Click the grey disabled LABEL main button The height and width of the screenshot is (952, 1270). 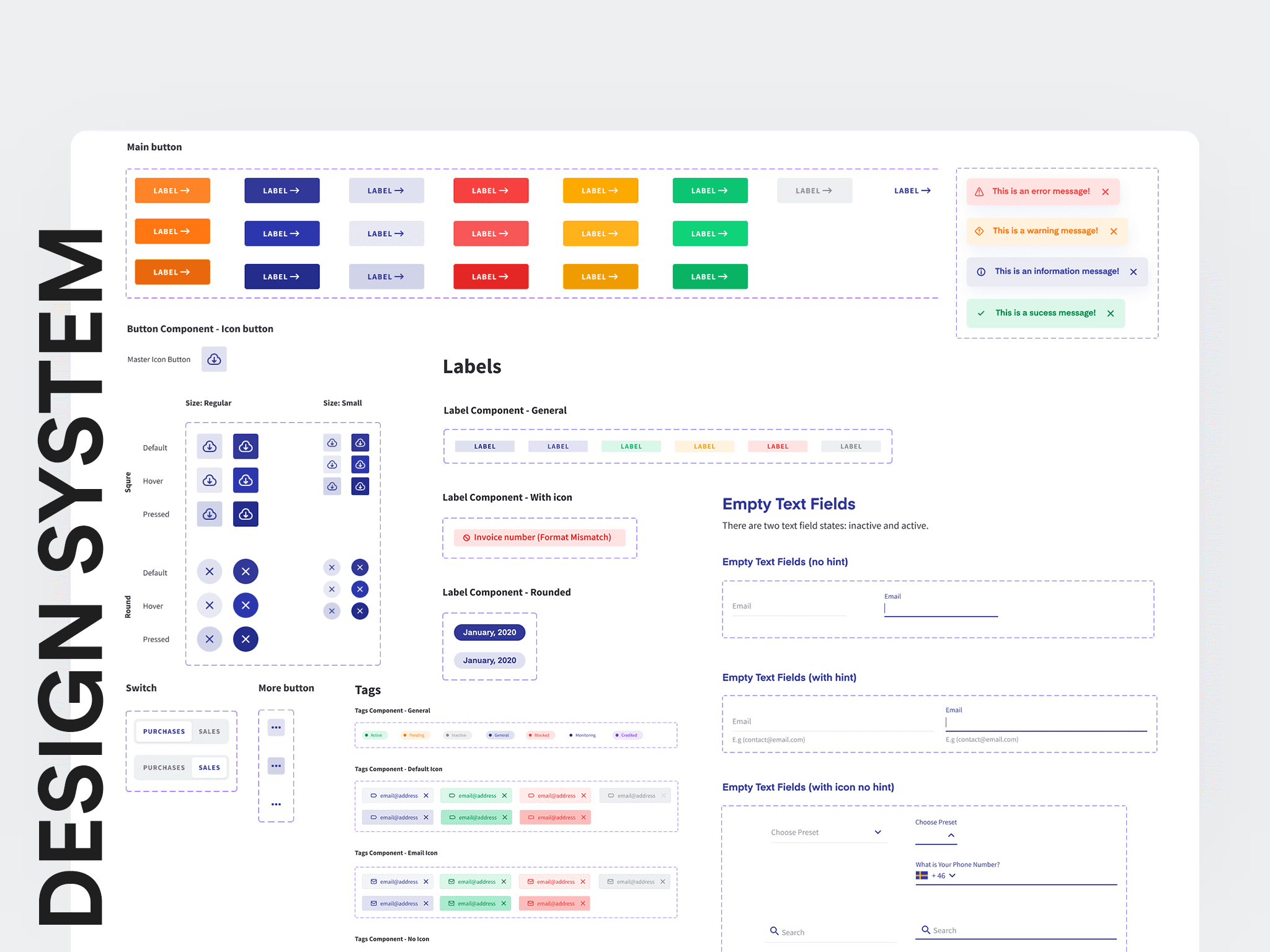[x=814, y=191]
